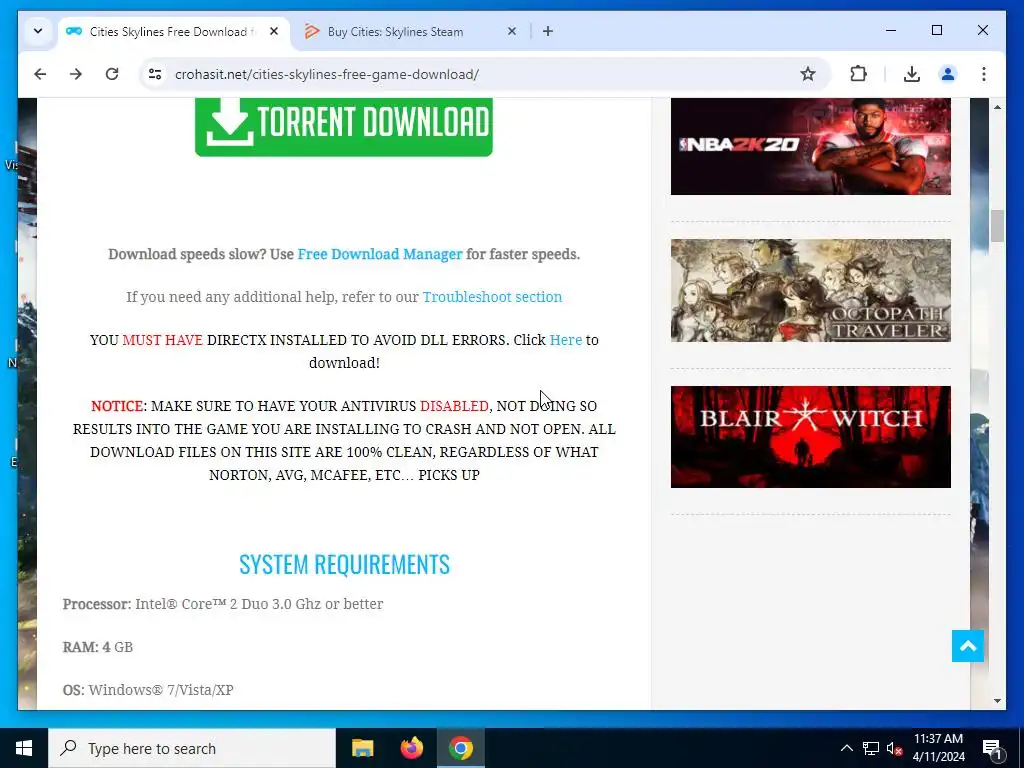The height and width of the screenshot is (768, 1024).
Task: Click the OS: Windows 7/Vista/XP line
Action: [x=148, y=690]
